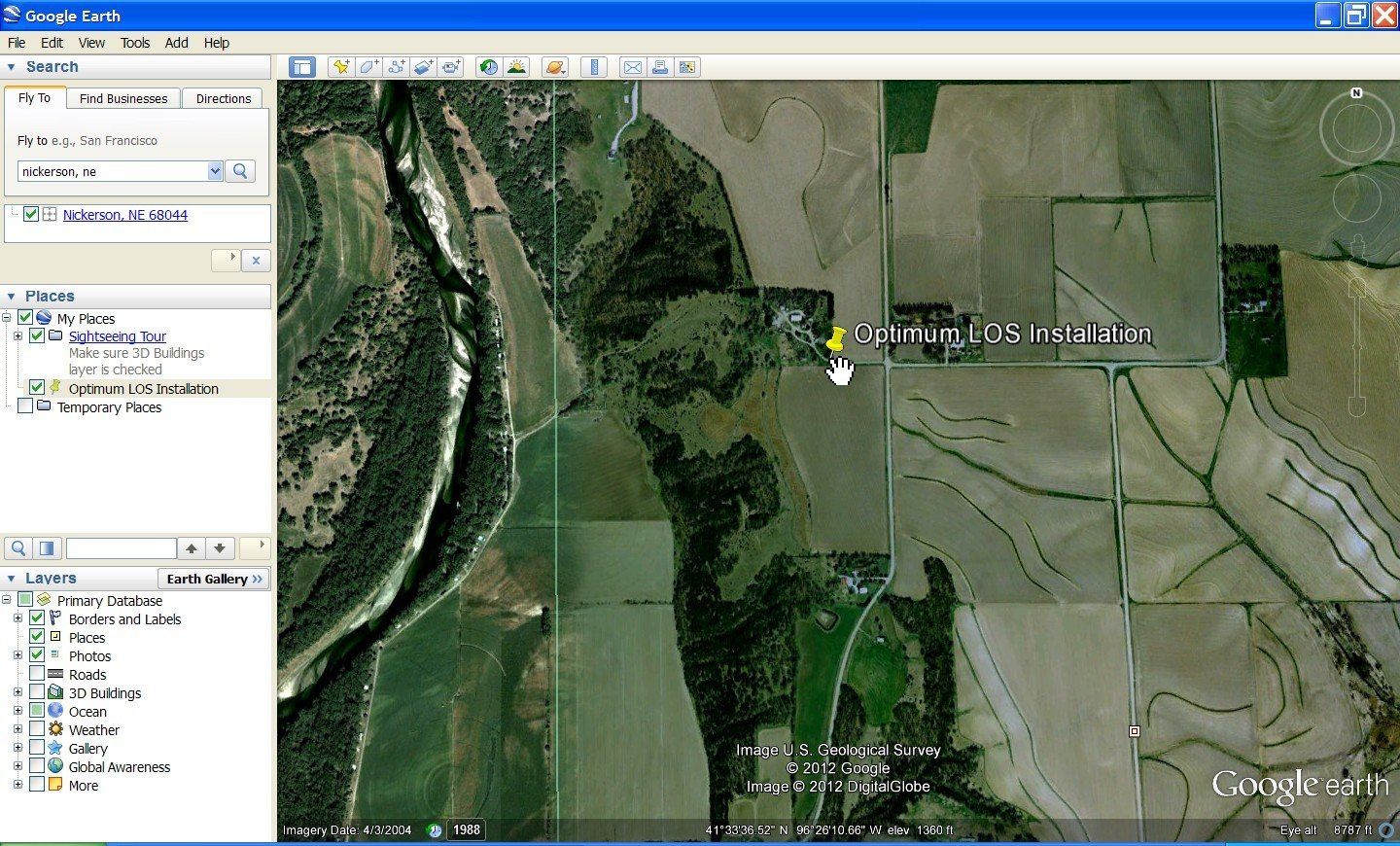Screen dimensions: 1400x846
Task: Collapse the Places panel triangle
Action: (12, 297)
